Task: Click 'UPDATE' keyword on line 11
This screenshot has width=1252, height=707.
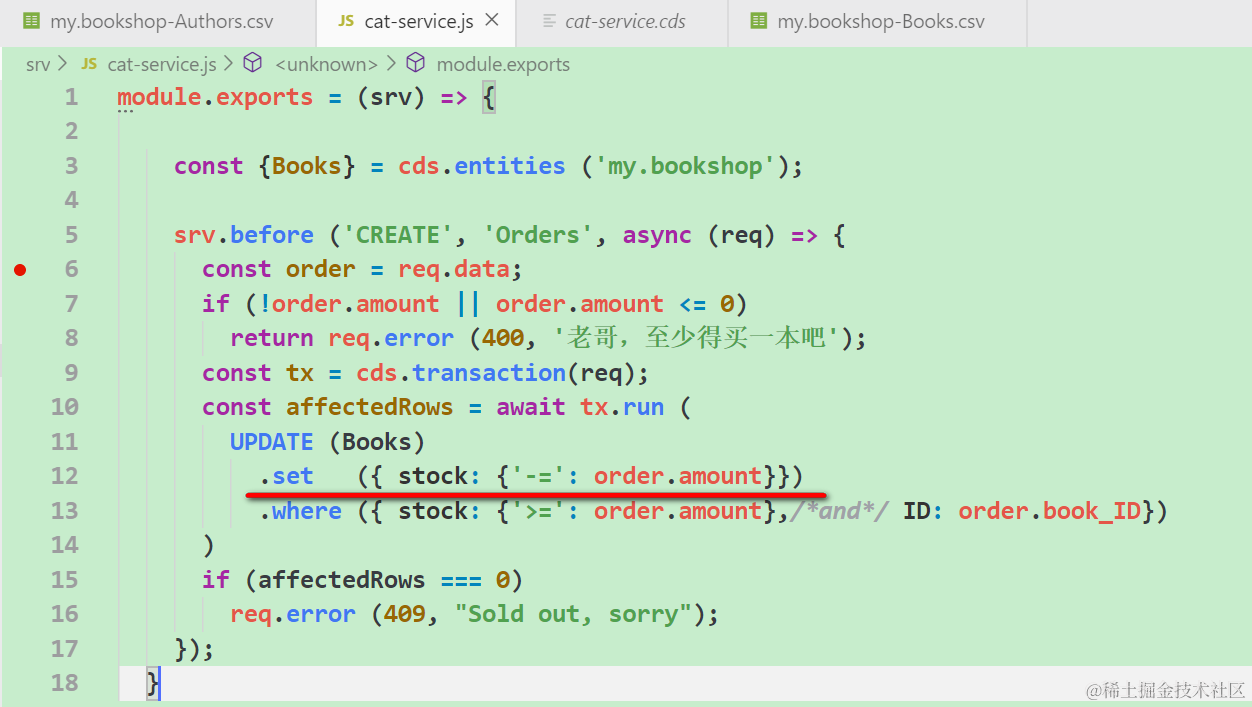Action: pos(272,442)
